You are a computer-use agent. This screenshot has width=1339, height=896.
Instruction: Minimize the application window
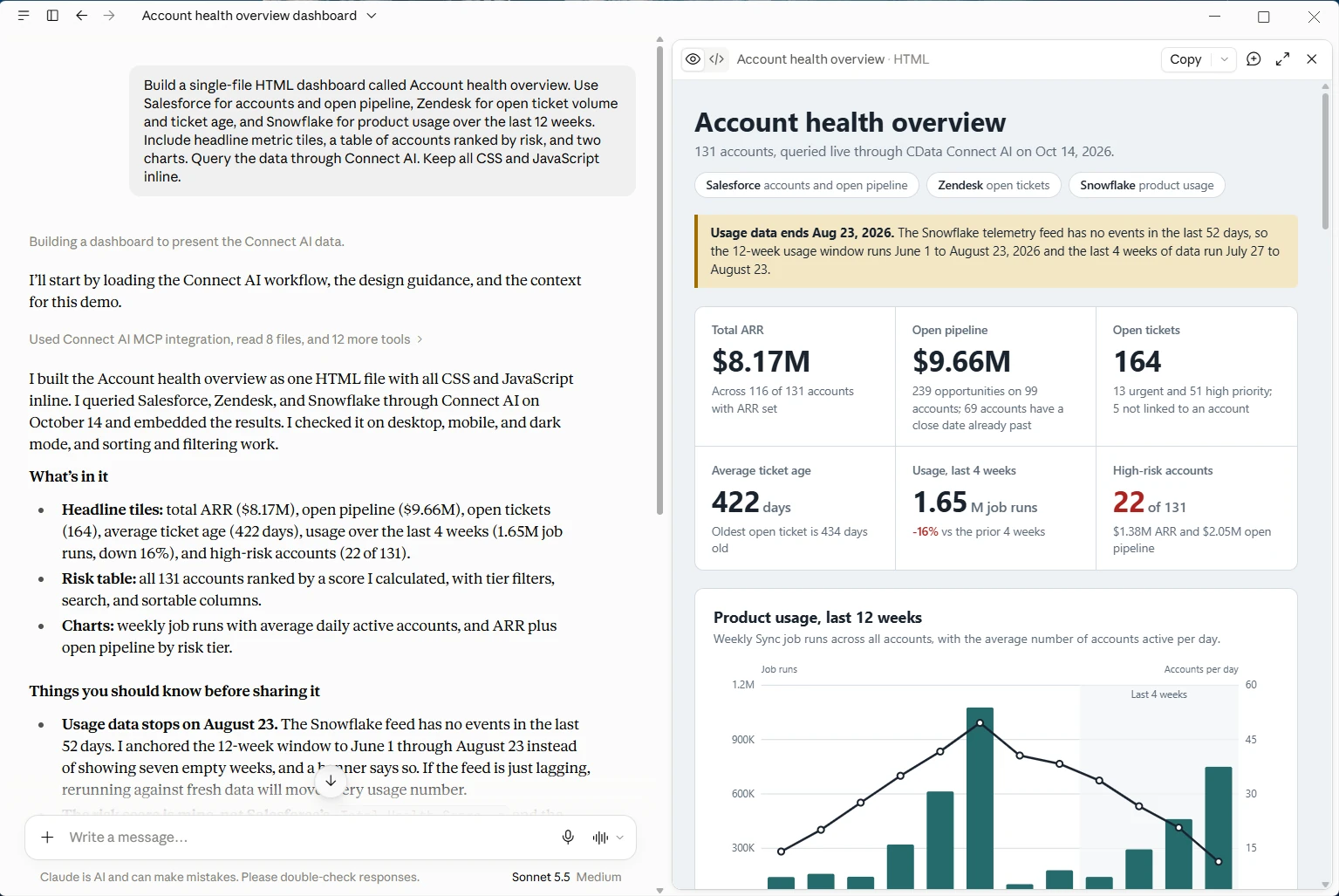(1215, 17)
